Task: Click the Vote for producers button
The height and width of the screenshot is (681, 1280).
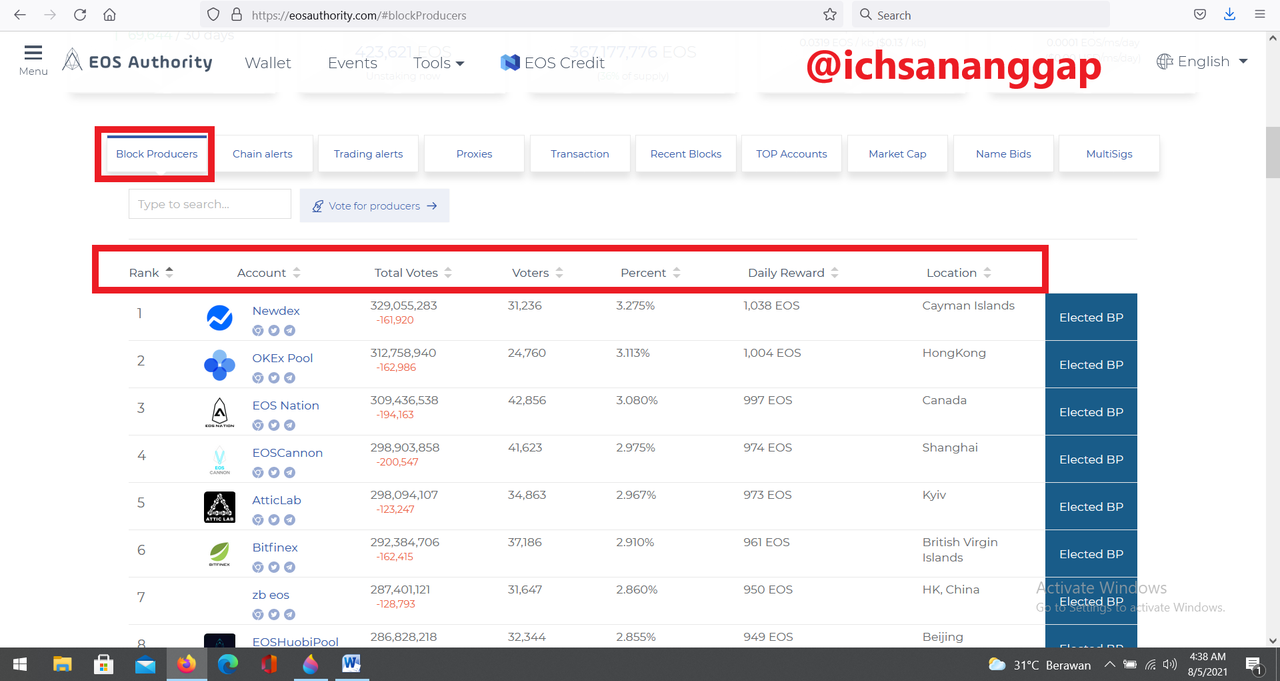Action: tap(375, 205)
